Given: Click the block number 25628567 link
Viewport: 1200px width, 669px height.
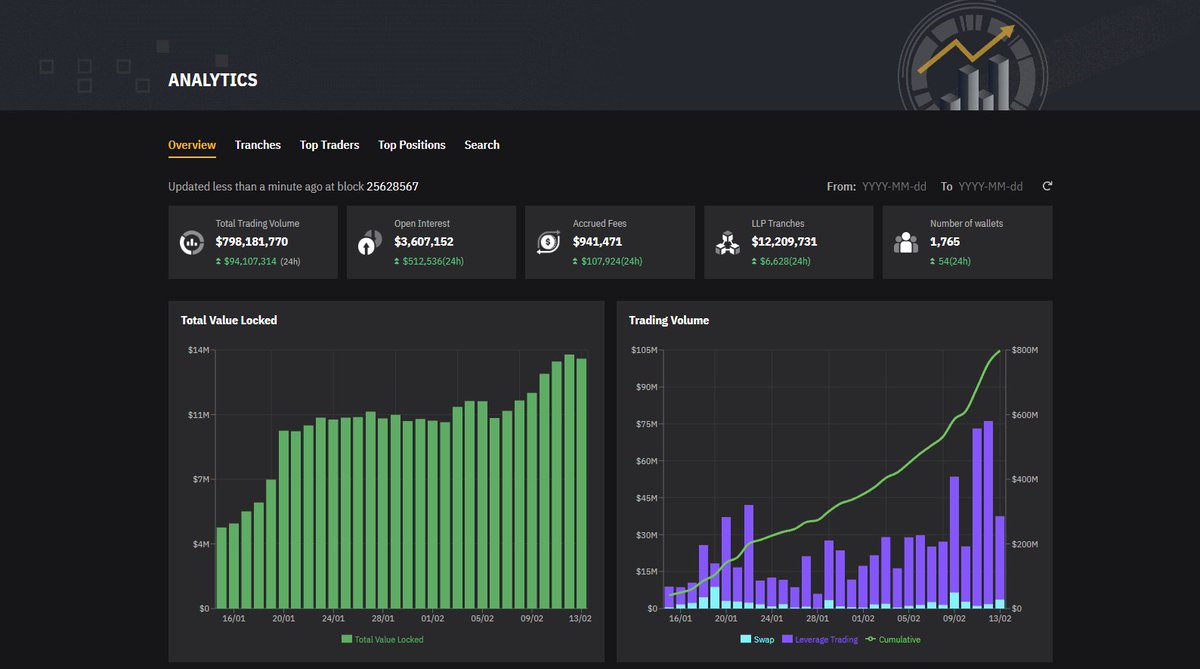Looking at the screenshot, I should click(391, 186).
